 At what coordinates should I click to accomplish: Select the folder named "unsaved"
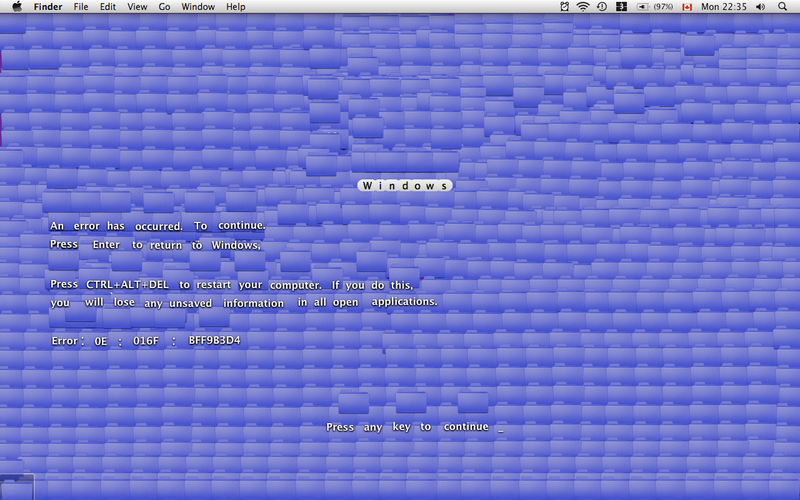[190, 303]
